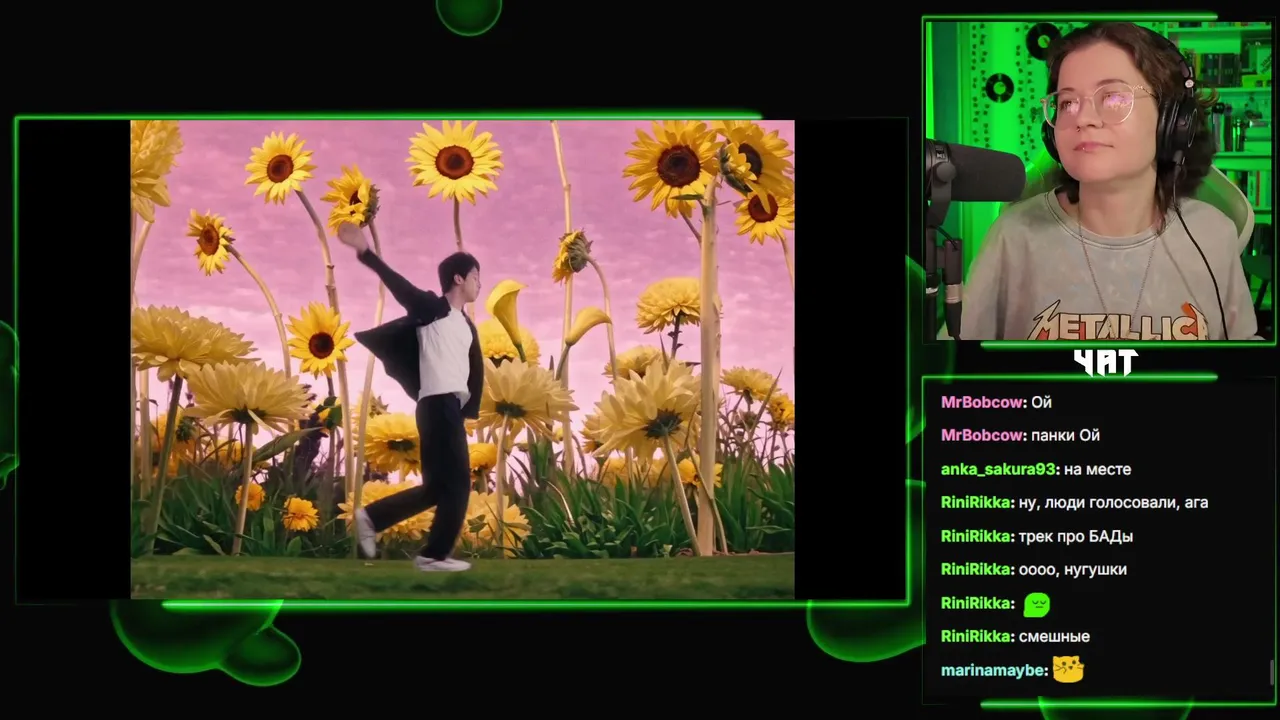Click the message 'ну, люди голосовали, ага'

[x=1114, y=502]
